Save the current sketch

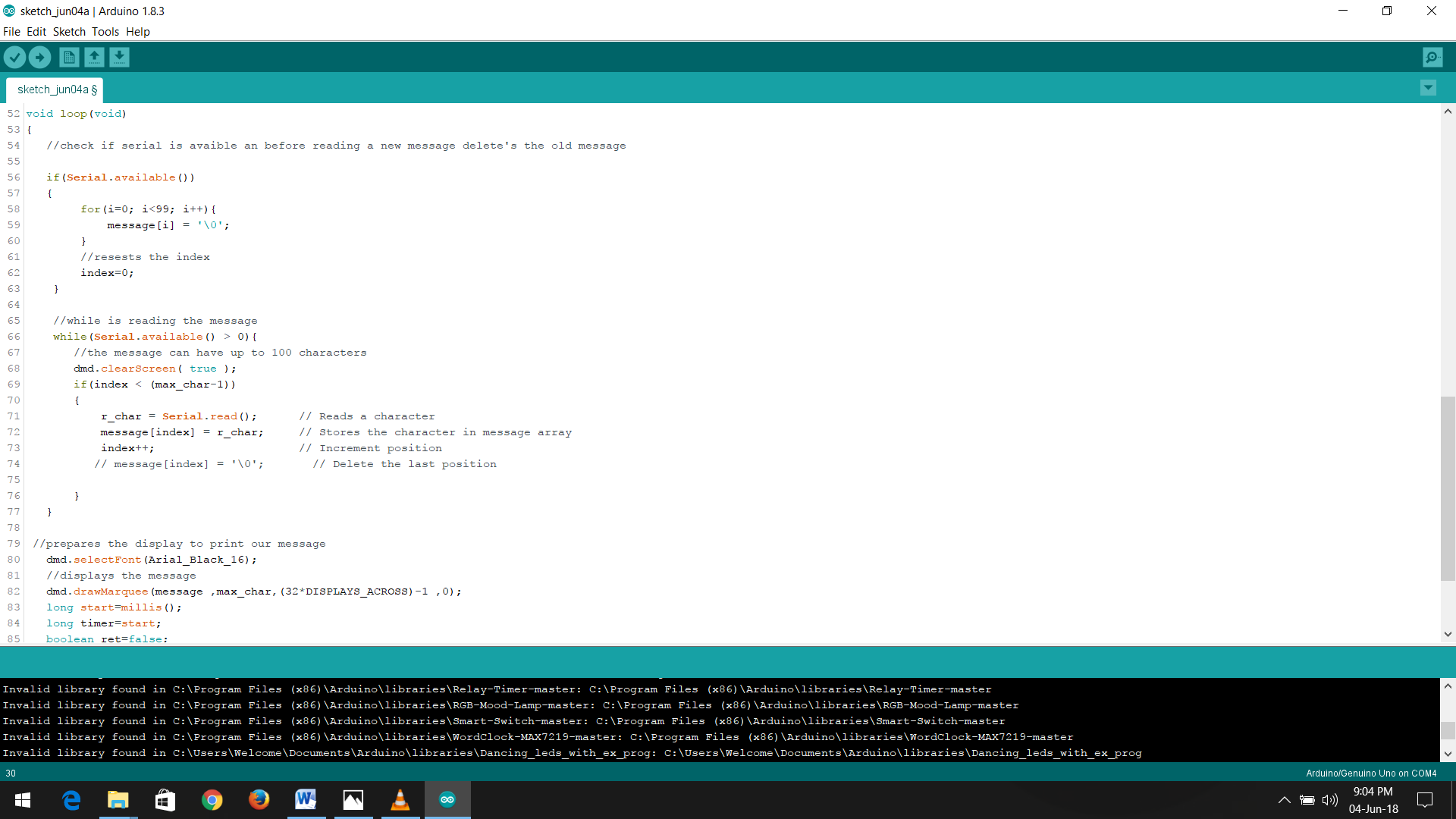pyautogui.click(x=120, y=57)
